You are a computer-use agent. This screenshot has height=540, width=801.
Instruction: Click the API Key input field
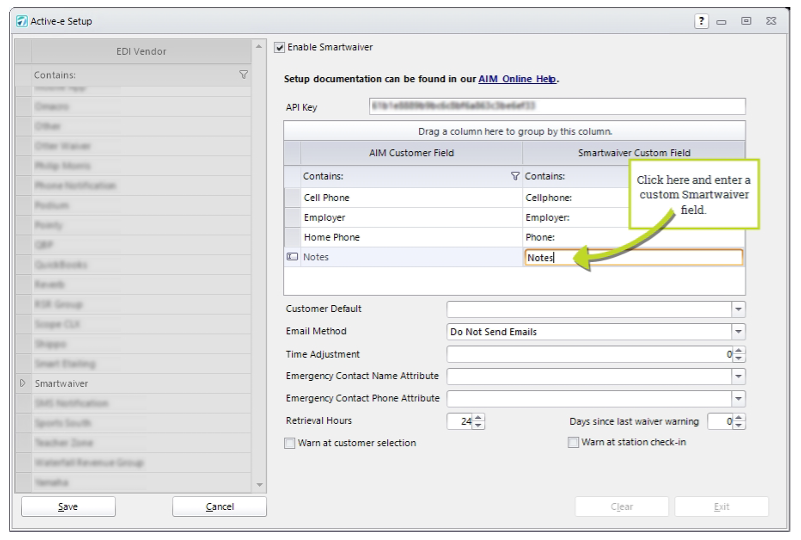coord(557,106)
